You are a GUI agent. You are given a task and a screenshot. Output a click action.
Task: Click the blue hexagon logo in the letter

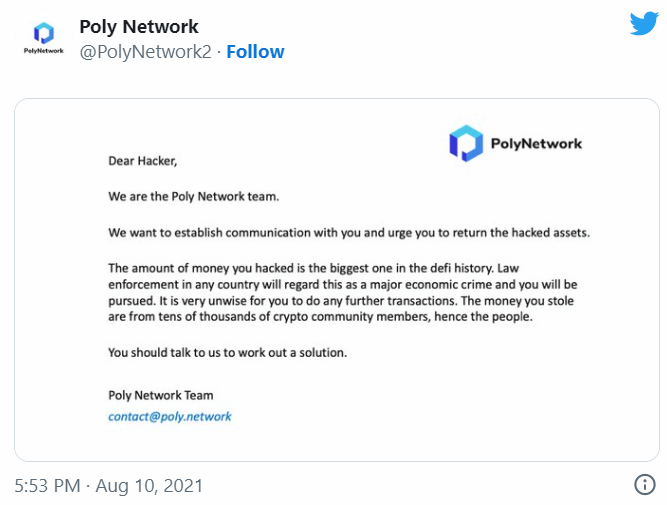(465, 143)
